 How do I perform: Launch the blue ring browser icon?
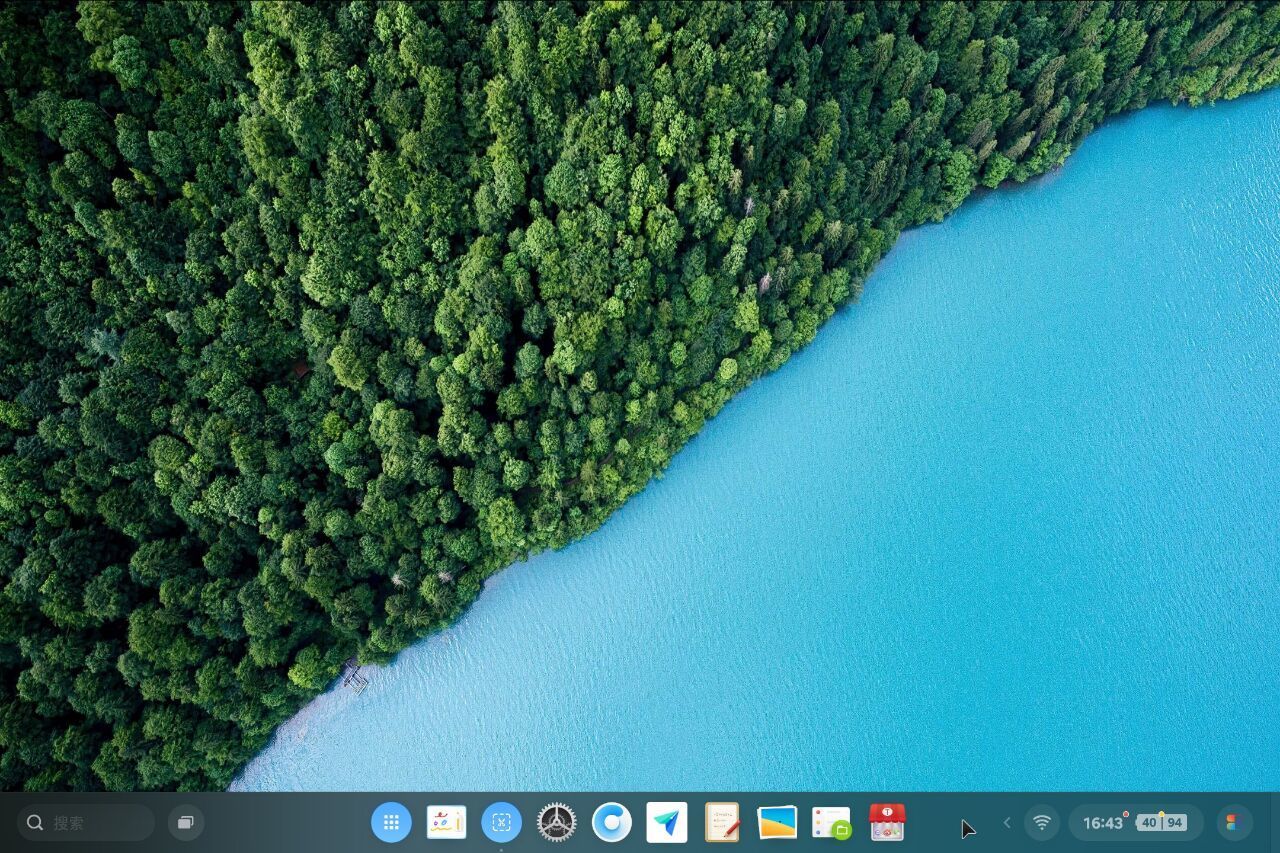pyautogui.click(x=611, y=823)
